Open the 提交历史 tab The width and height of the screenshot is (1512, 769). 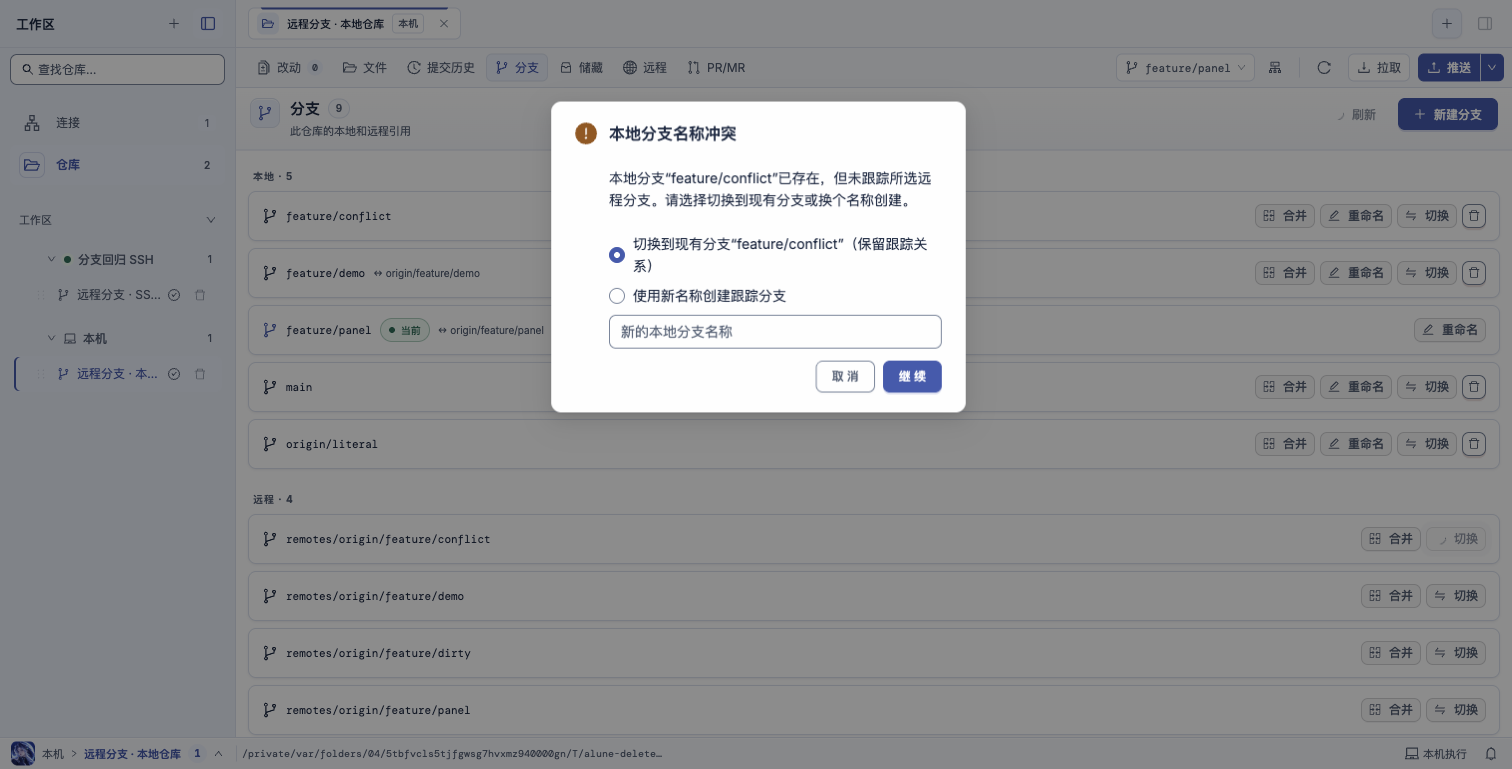tap(441, 68)
